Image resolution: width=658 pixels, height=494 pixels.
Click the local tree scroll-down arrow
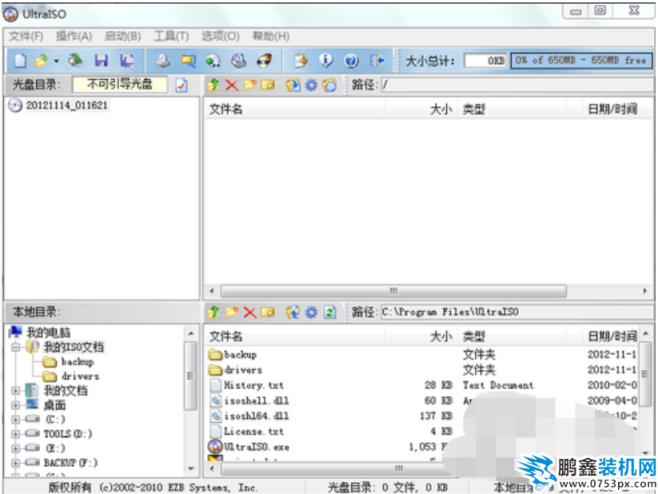[x=191, y=469]
